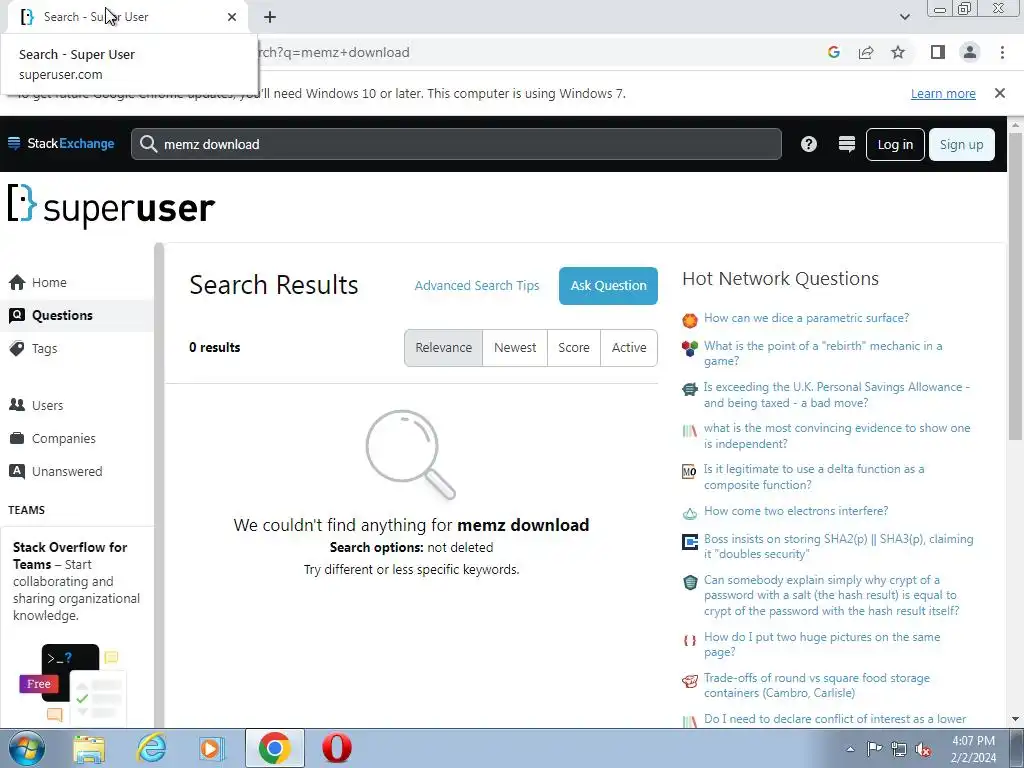Image resolution: width=1024 pixels, height=768 pixels.
Task: Open 'How come two electrons interfere?'
Action: pyautogui.click(x=796, y=511)
